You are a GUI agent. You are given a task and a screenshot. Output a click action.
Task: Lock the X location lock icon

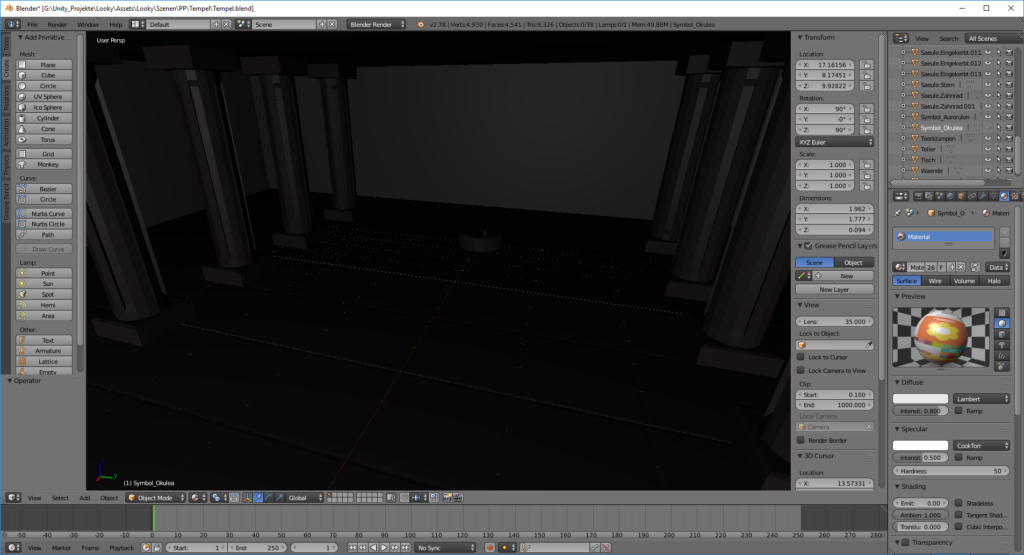[x=867, y=65]
